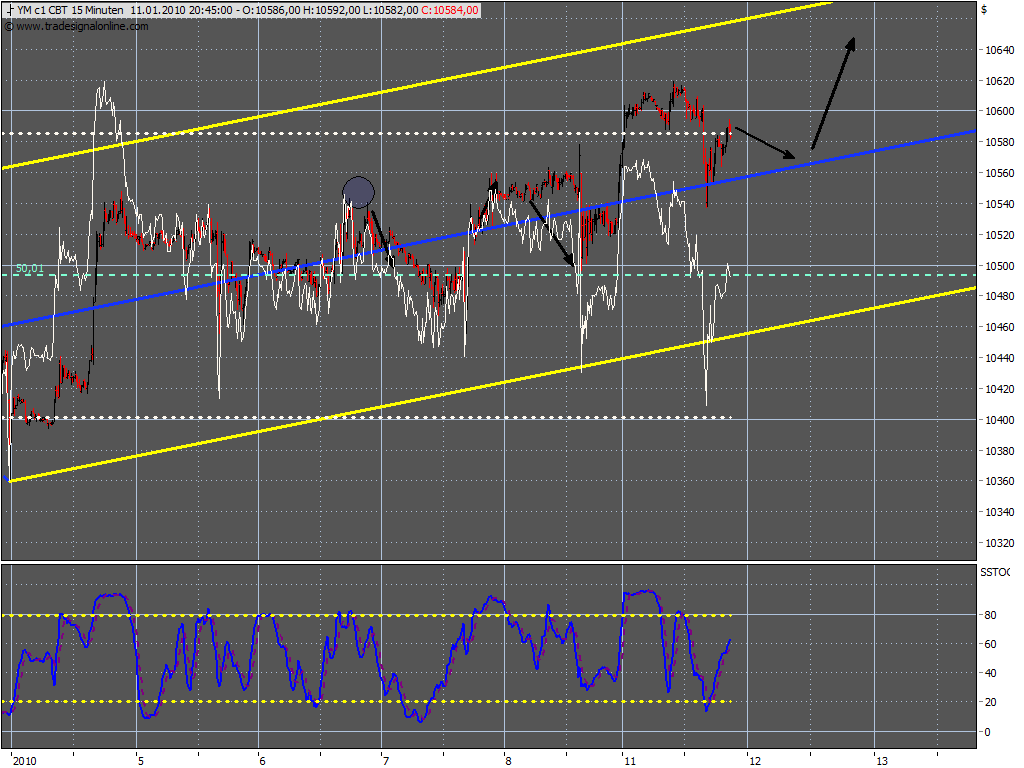Select the grey circle marker on the chart
The image size is (1024, 768).
click(x=359, y=193)
